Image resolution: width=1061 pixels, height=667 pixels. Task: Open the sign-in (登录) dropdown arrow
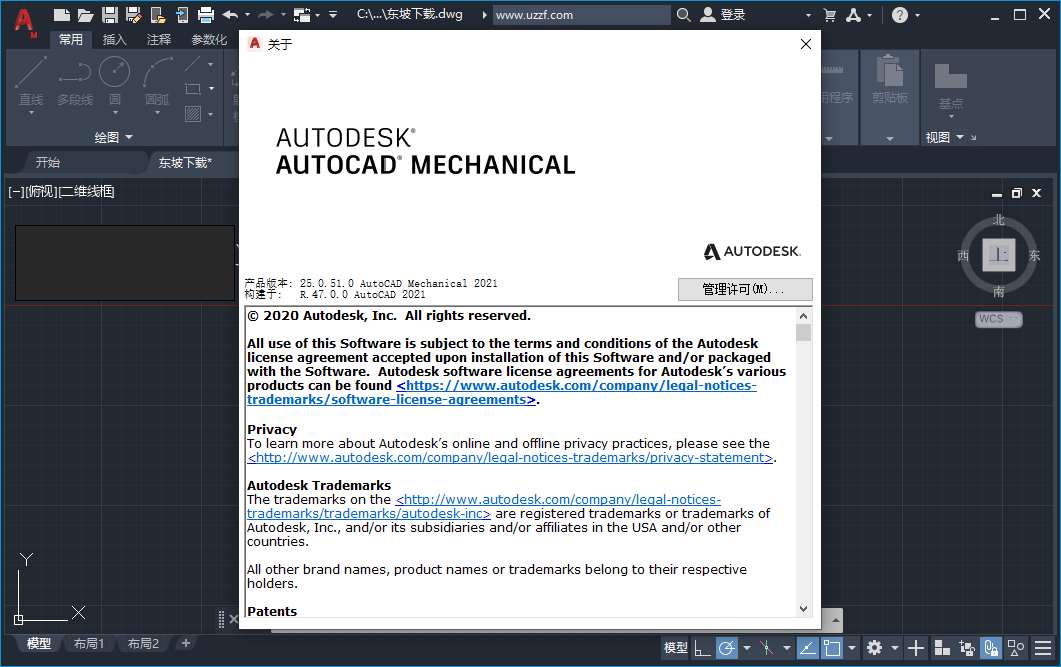coord(808,15)
